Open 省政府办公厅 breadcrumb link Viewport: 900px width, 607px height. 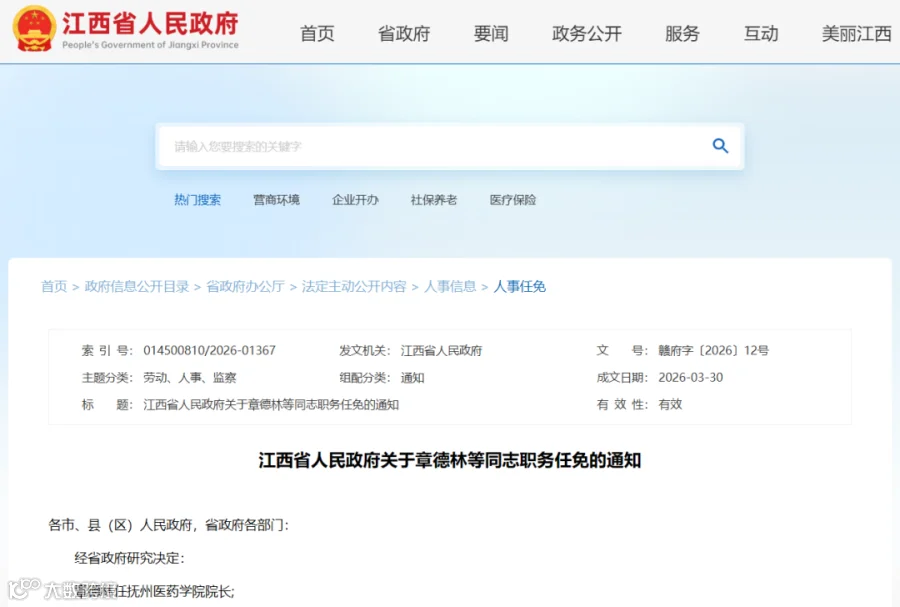245,286
